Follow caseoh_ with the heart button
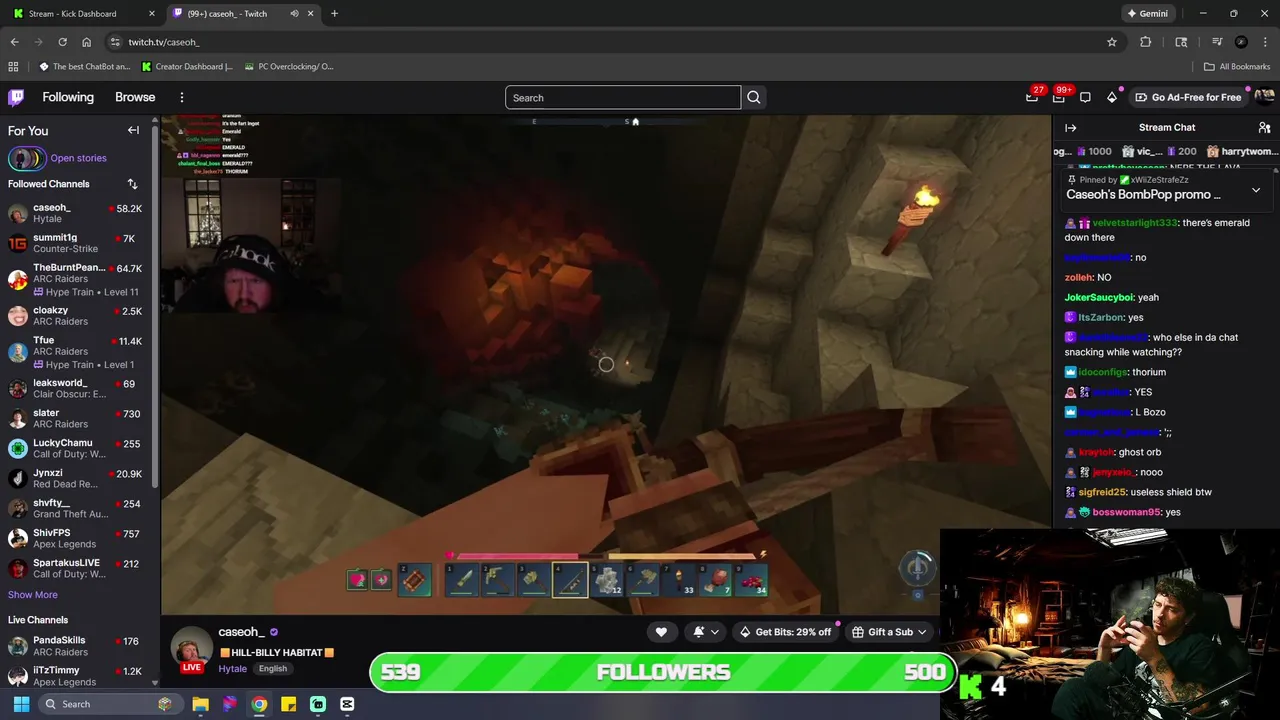The height and width of the screenshot is (720, 1280). 661,631
